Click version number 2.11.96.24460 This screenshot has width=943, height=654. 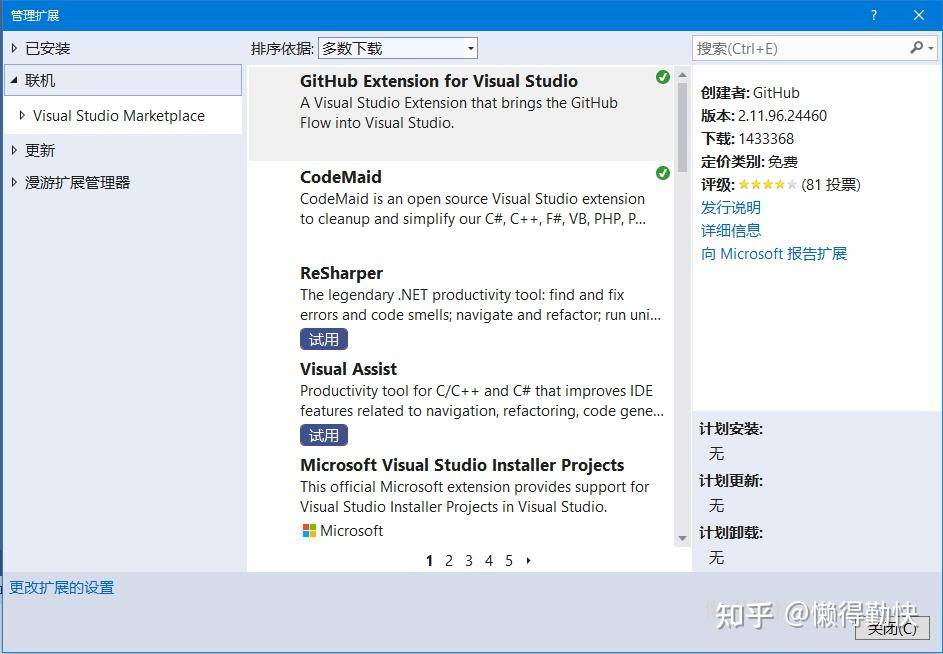point(782,116)
